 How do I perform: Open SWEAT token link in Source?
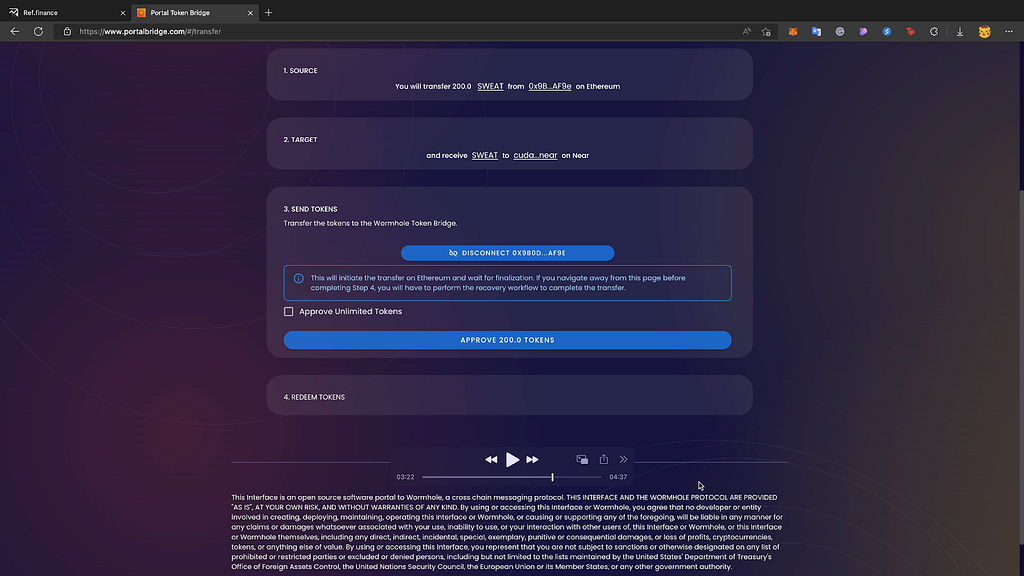tap(490, 86)
